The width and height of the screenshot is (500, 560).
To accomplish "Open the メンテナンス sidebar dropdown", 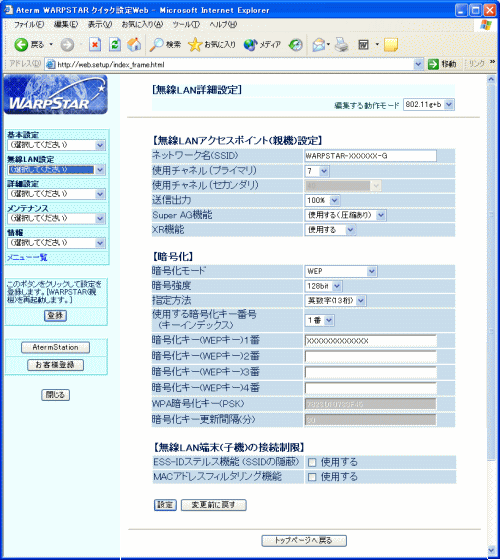I will pyautogui.click(x=56, y=218).
